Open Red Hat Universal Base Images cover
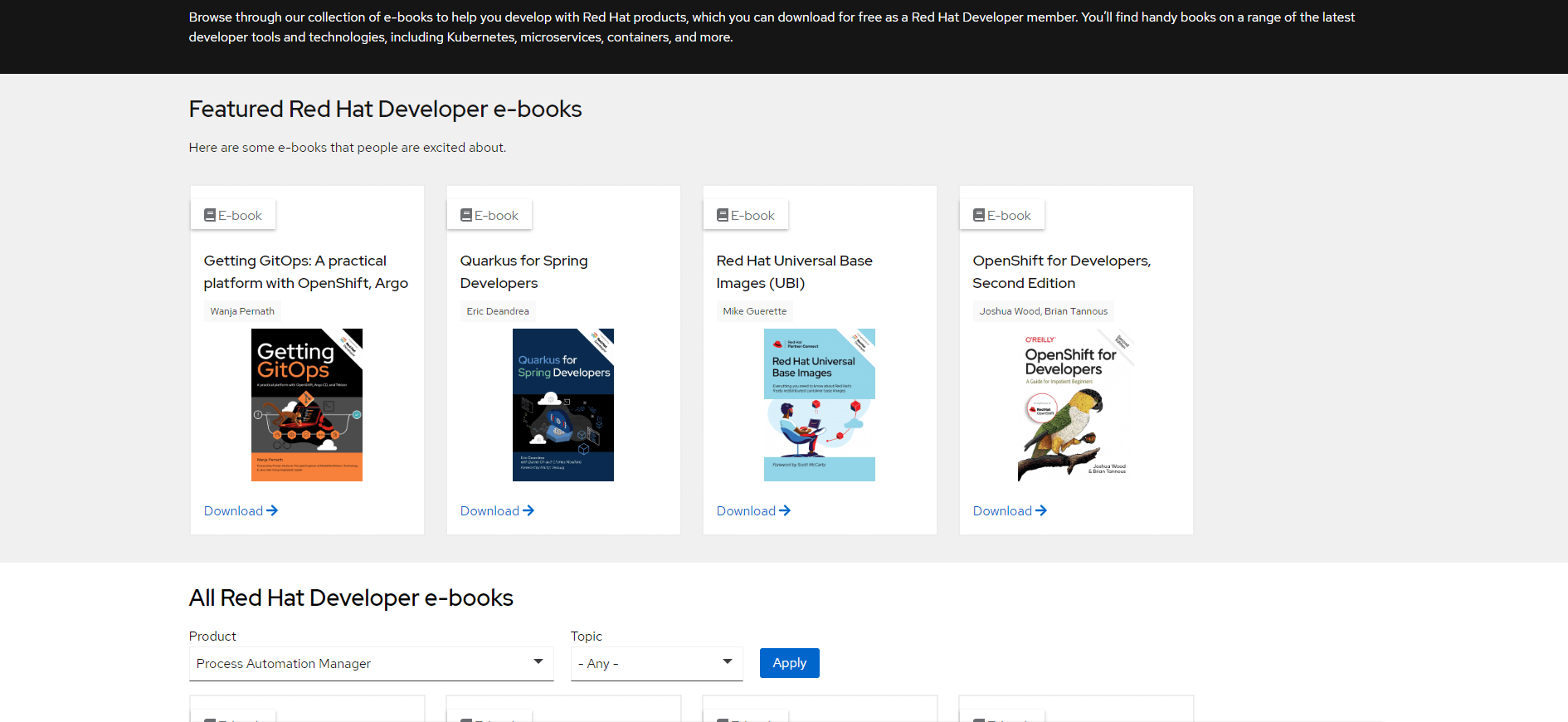1568x722 pixels. [820, 405]
